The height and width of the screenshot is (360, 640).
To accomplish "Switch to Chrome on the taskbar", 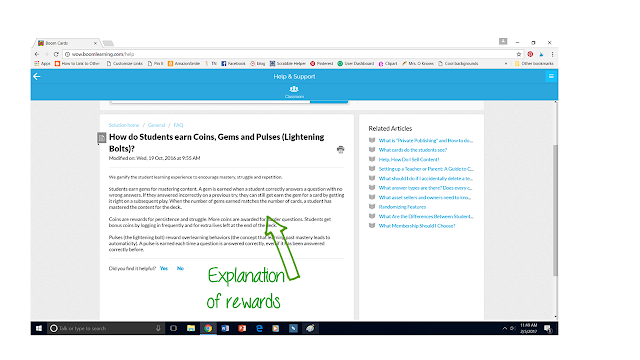I will coord(208,328).
